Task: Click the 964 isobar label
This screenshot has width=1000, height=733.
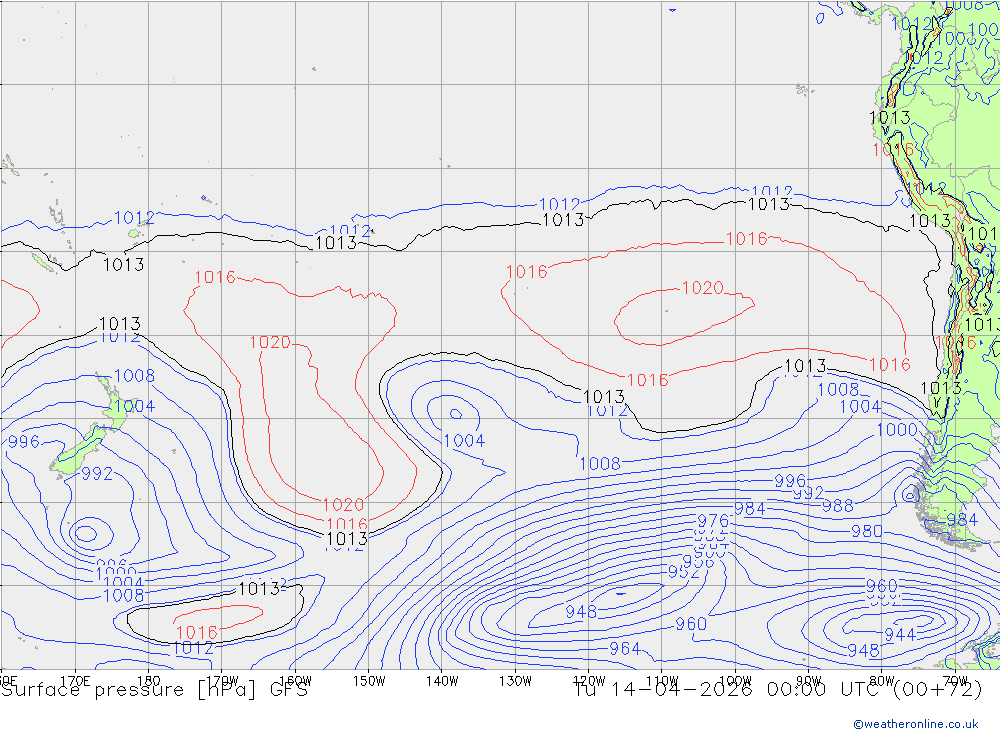Action: coord(624,648)
